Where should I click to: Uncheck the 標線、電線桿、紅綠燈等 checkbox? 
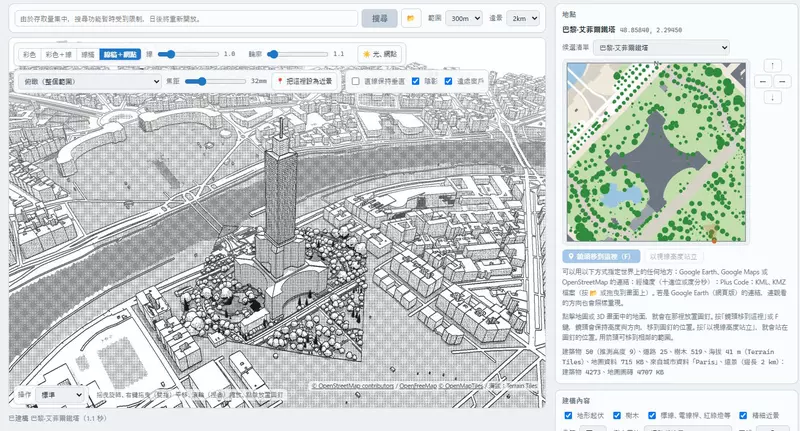pos(652,415)
